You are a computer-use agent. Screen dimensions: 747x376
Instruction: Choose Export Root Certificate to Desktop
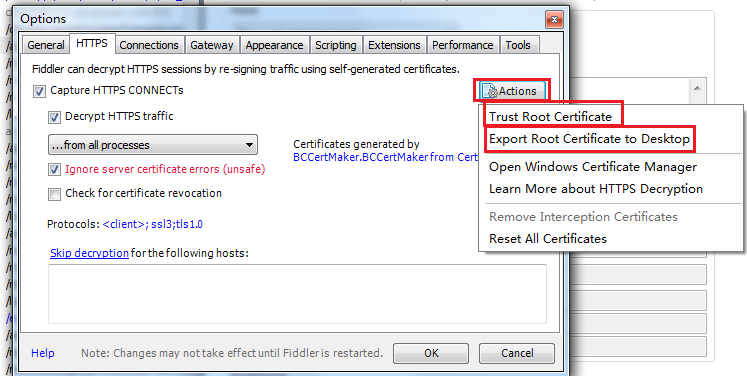[x=589, y=139]
